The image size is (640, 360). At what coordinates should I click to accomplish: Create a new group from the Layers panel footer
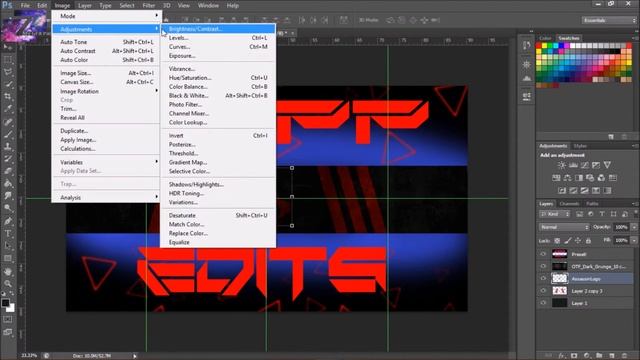(599, 356)
